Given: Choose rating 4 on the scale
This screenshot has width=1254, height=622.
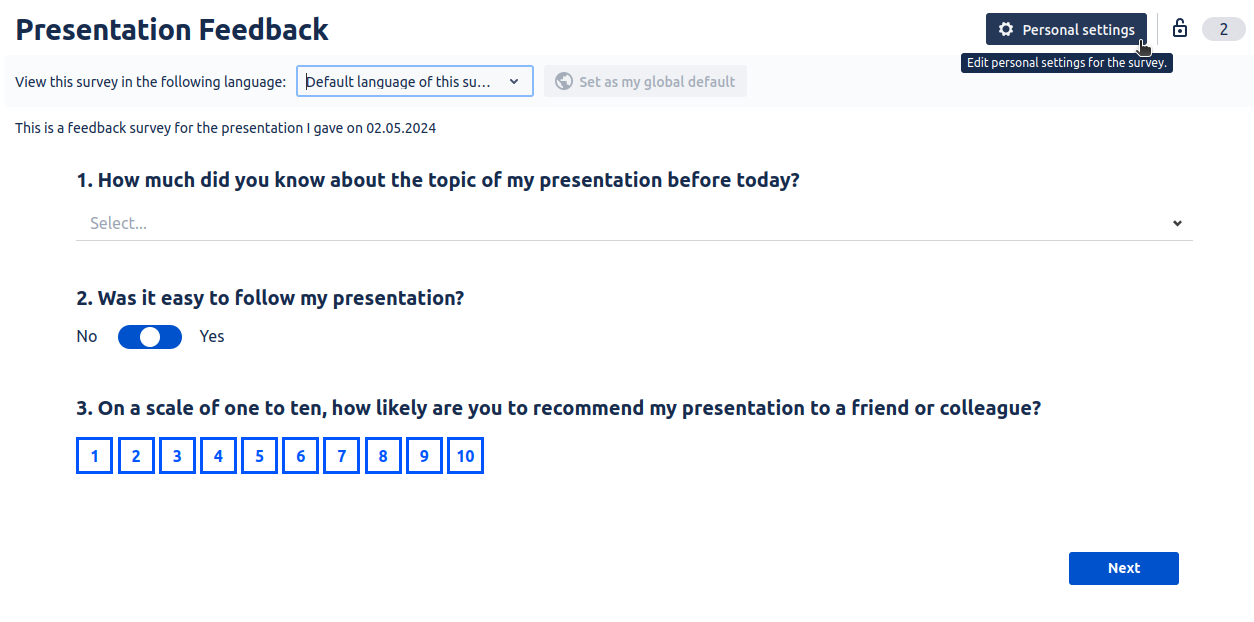Looking at the screenshot, I should point(218,457).
